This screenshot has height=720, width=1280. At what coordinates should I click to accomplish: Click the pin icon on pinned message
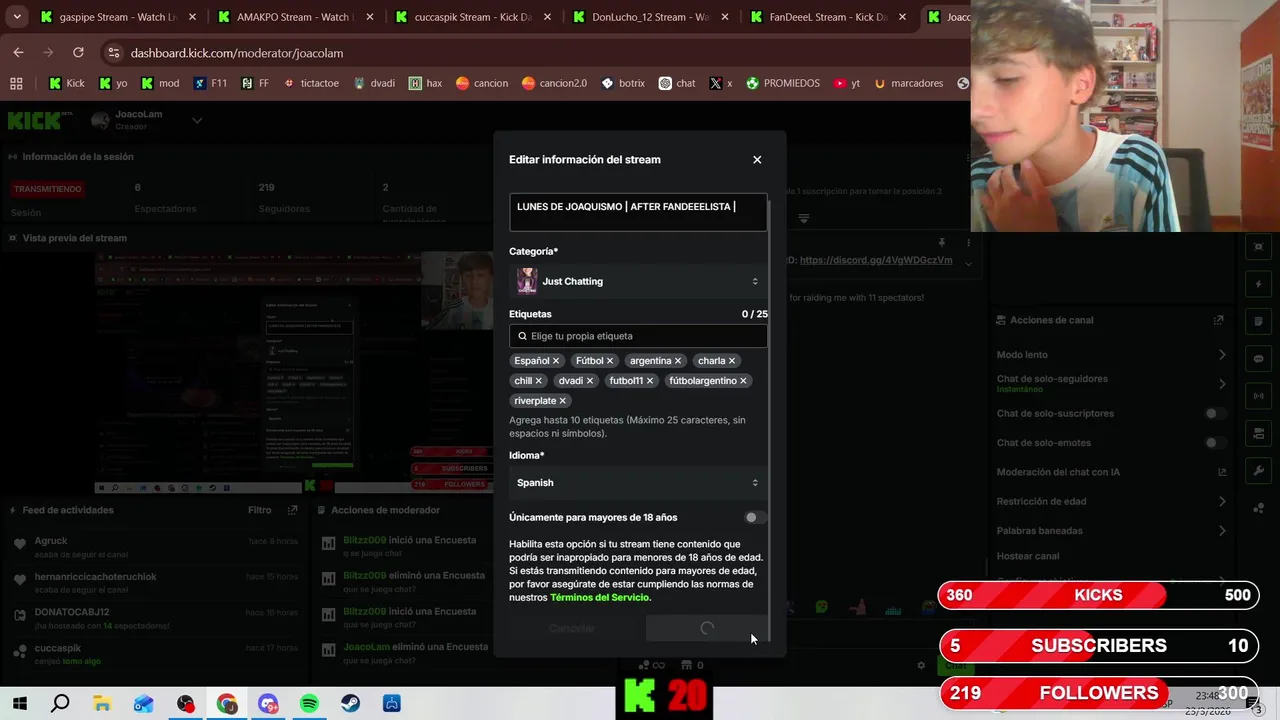click(x=941, y=243)
